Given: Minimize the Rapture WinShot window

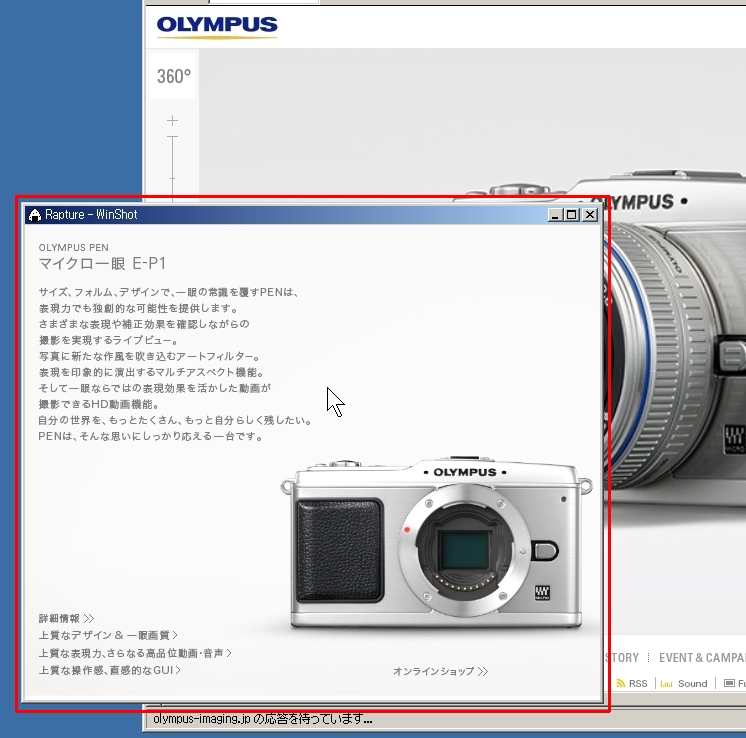Looking at the screenshot, I should [554, 215].
